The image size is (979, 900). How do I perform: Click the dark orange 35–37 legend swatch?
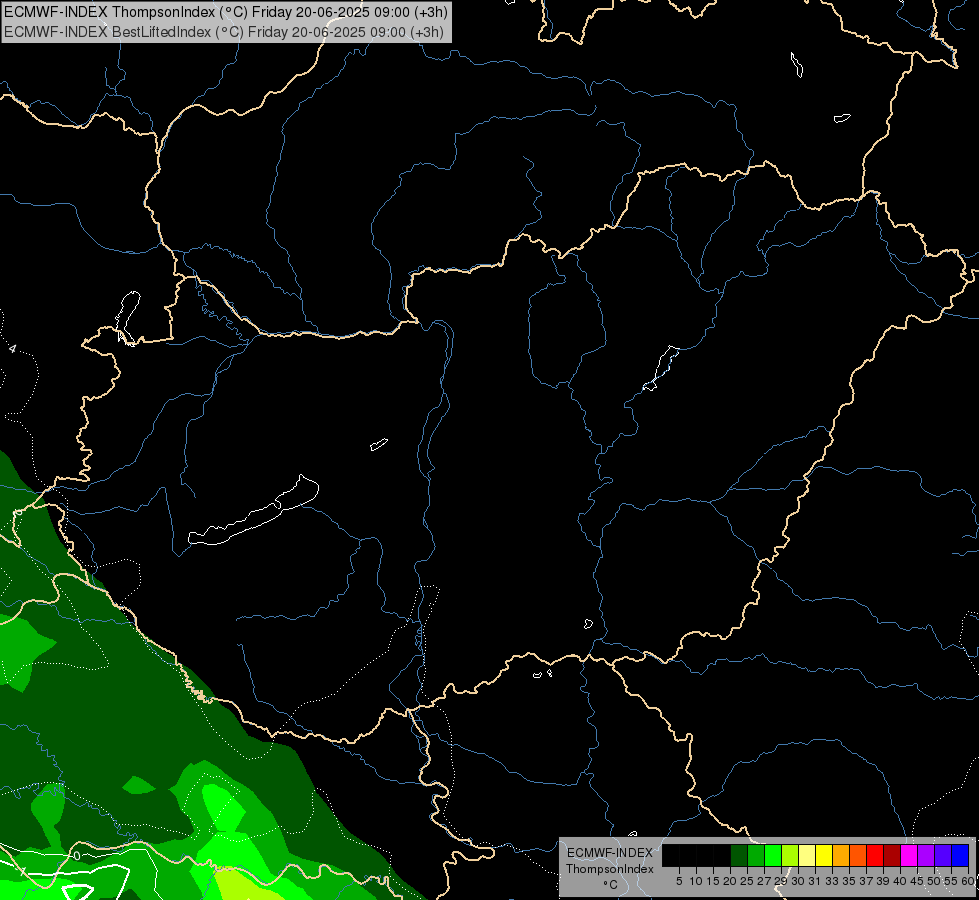click(858, 855)
